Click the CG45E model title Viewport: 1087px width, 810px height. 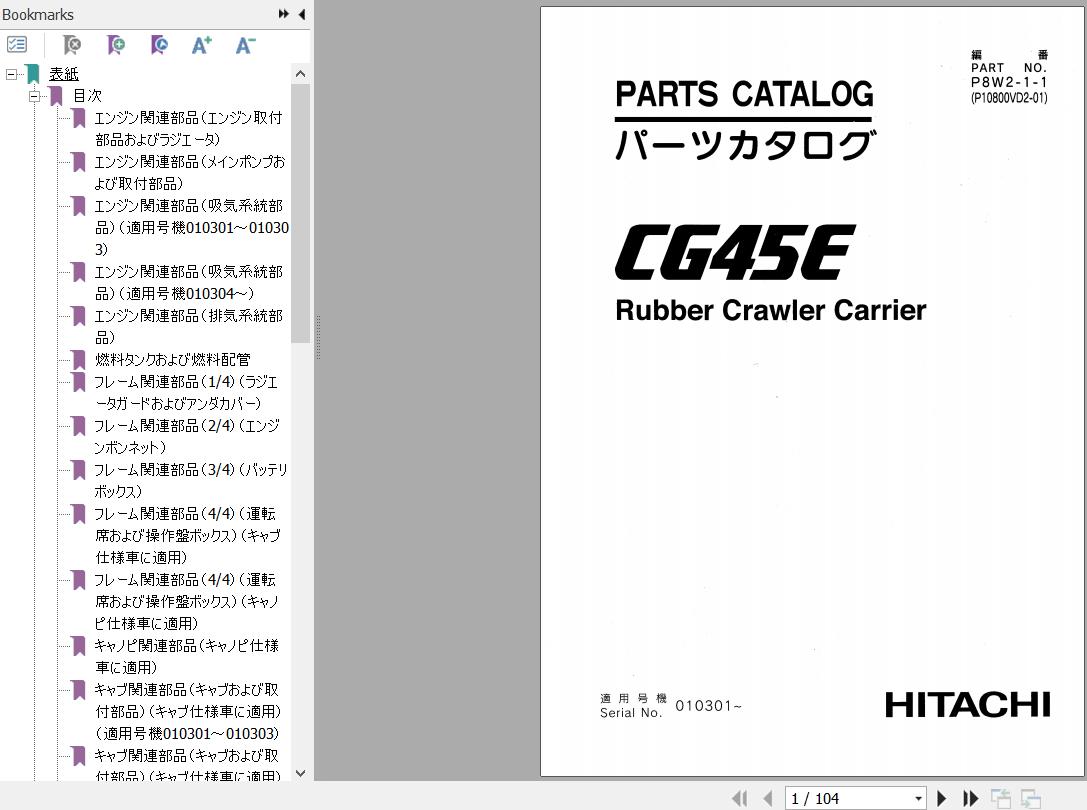coord(736,252)
